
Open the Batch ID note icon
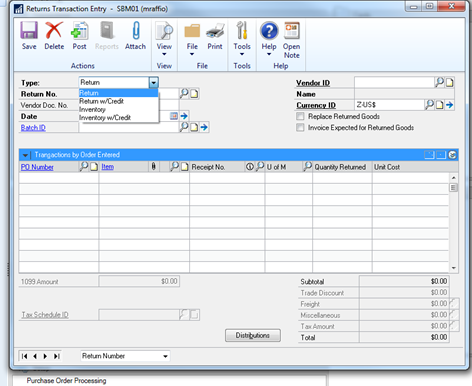click(x=194, y=127)
